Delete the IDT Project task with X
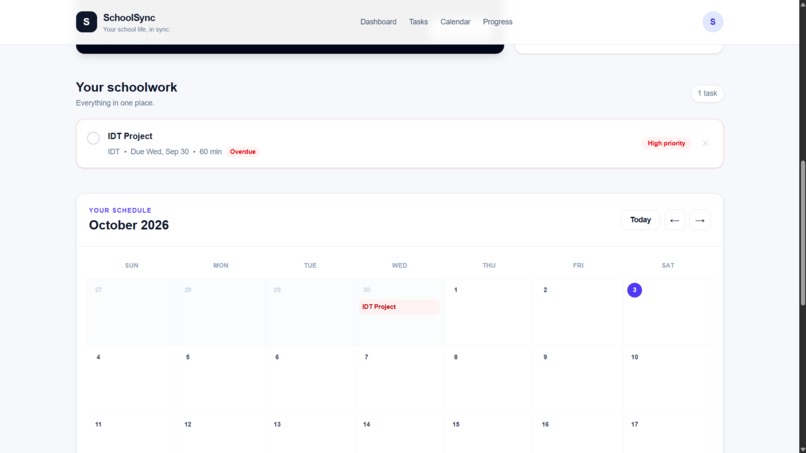Screen dimensions: 806x453 705,143
